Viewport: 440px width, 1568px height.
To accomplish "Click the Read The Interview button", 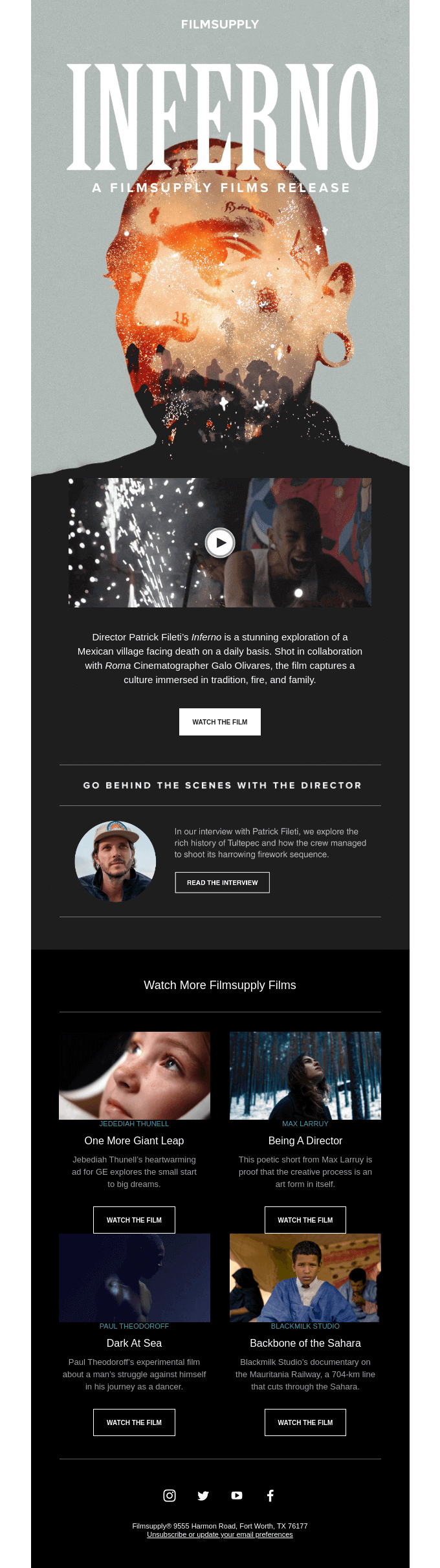I will (222, 882).
